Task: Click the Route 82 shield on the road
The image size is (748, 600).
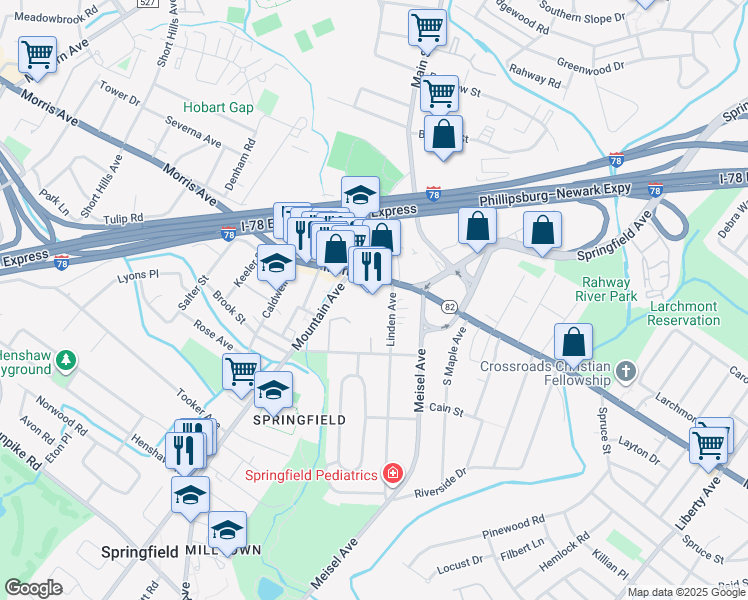Action: click(x=449, y=307)
